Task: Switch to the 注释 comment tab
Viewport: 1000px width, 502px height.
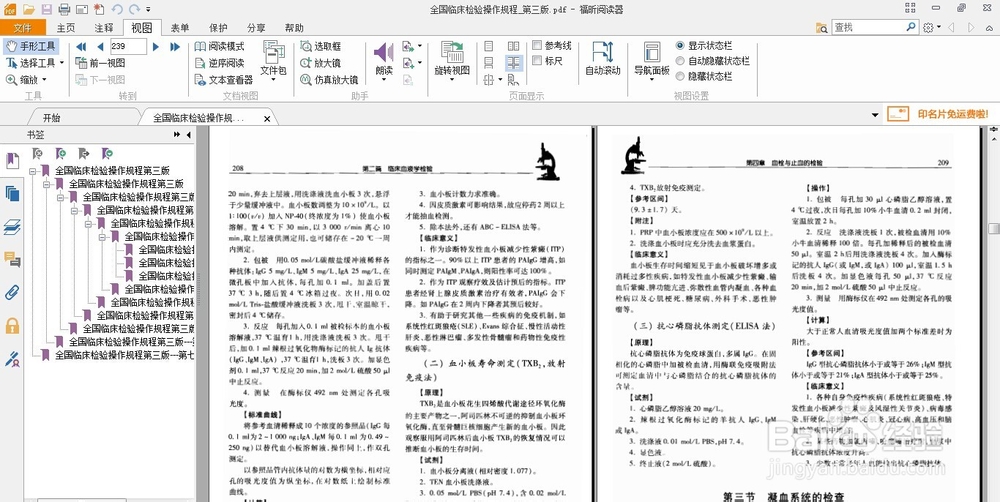Action: pos(103,27)
